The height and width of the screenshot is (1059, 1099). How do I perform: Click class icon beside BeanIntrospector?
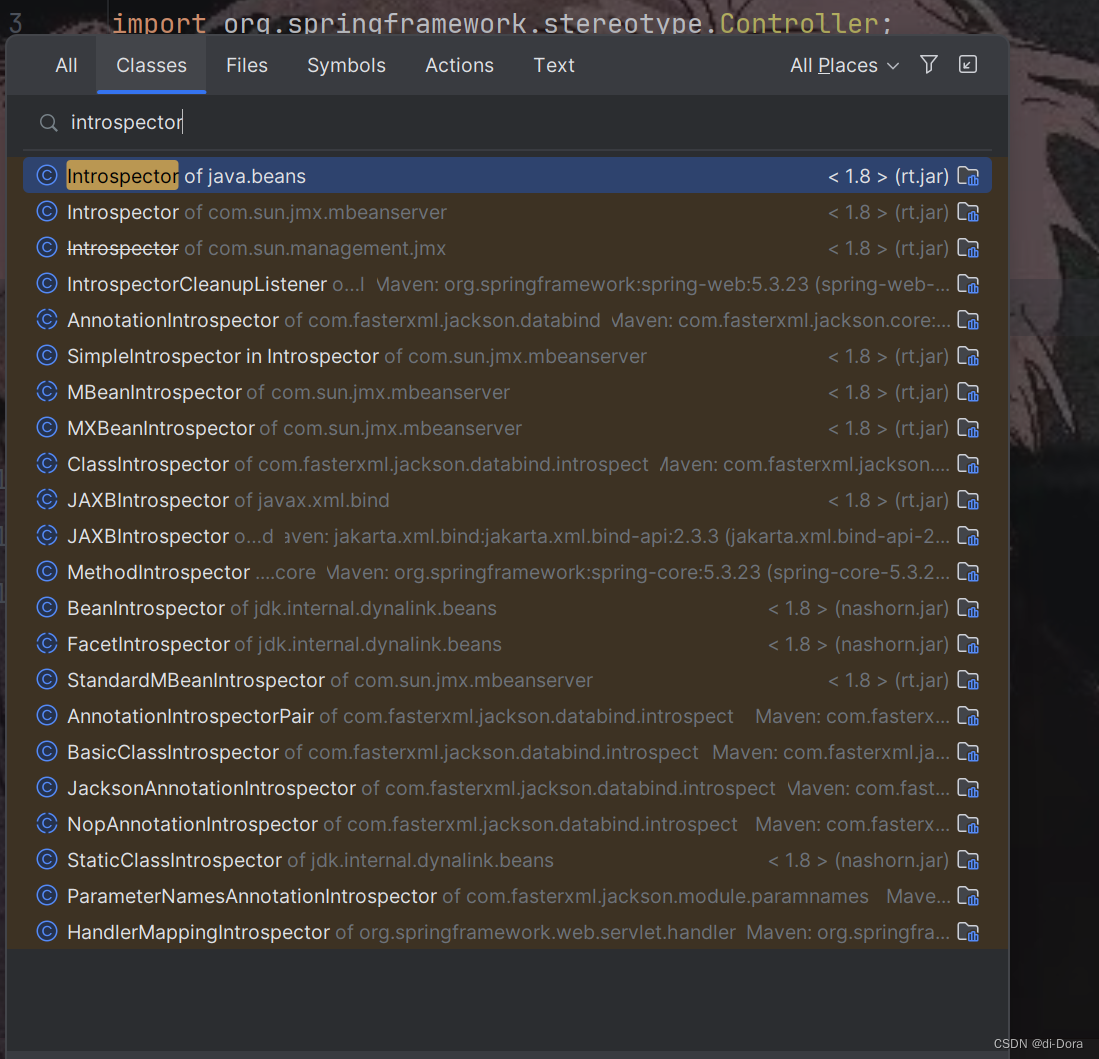pos(47,608)
